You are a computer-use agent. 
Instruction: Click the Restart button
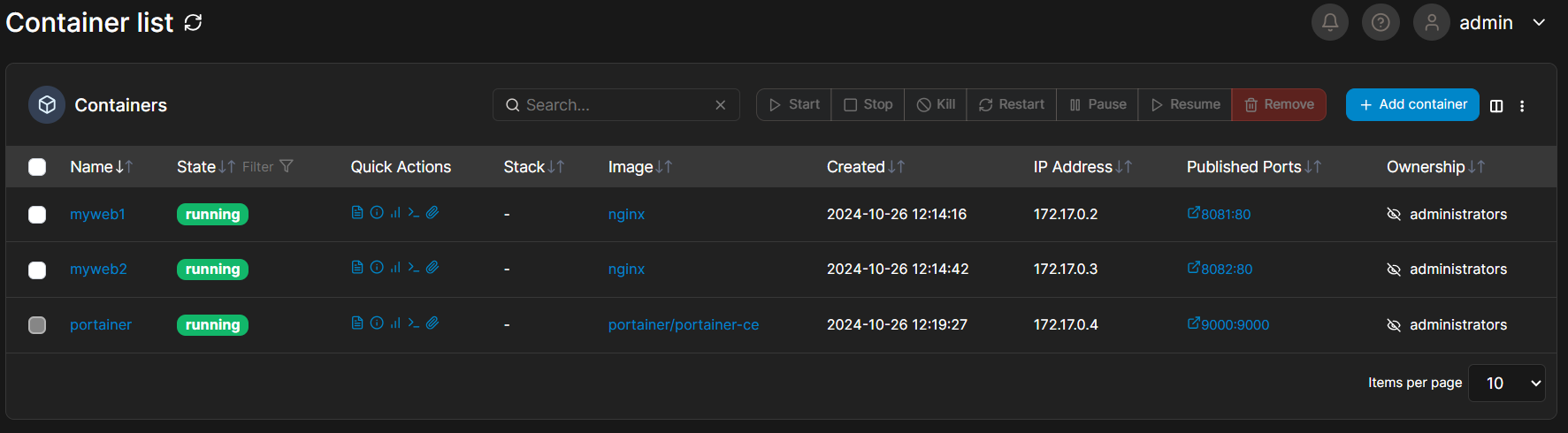click(x=1012, y=104)
